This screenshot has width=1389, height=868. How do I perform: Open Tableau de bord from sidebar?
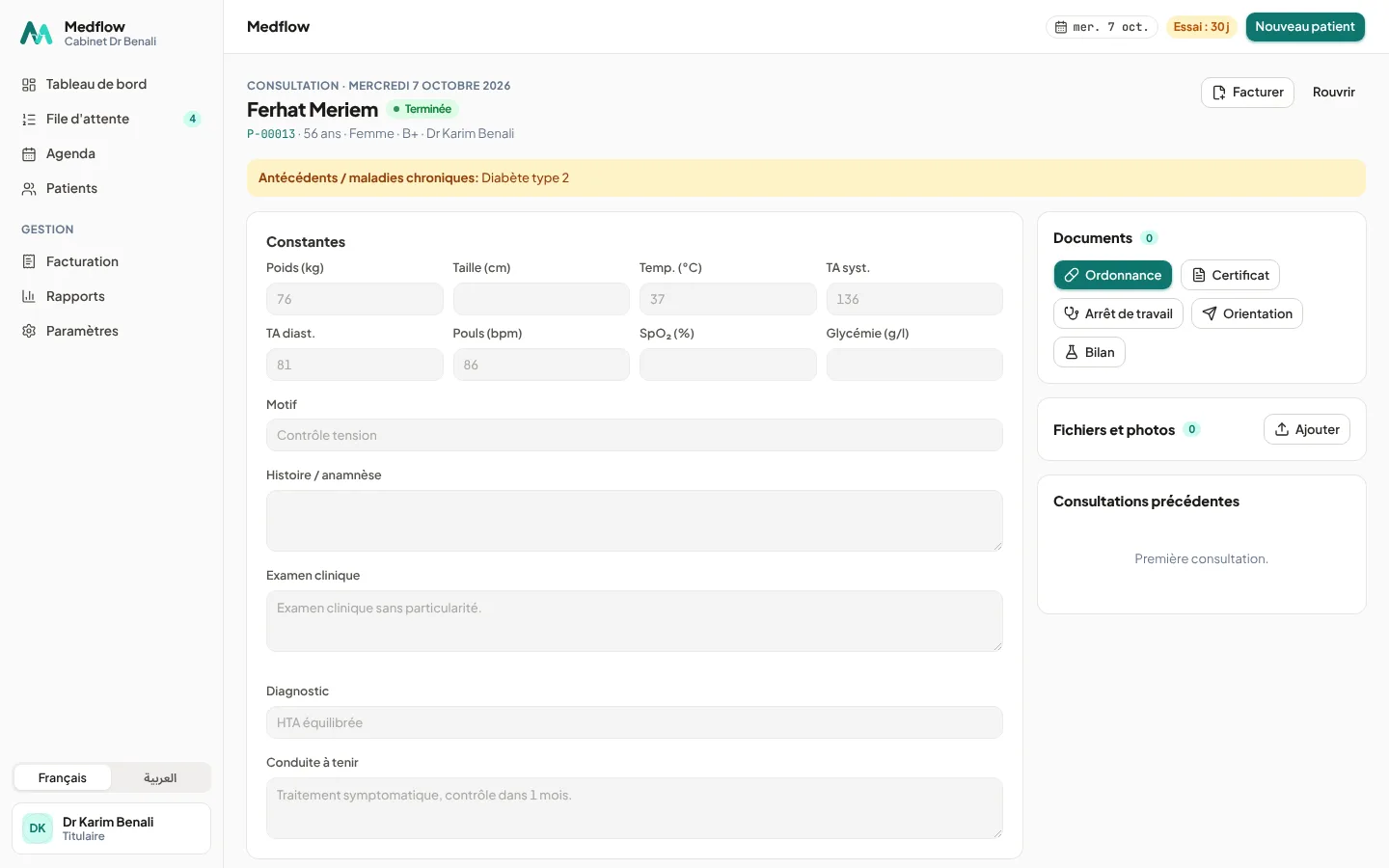pyautogui.click(x=111, y=84)
